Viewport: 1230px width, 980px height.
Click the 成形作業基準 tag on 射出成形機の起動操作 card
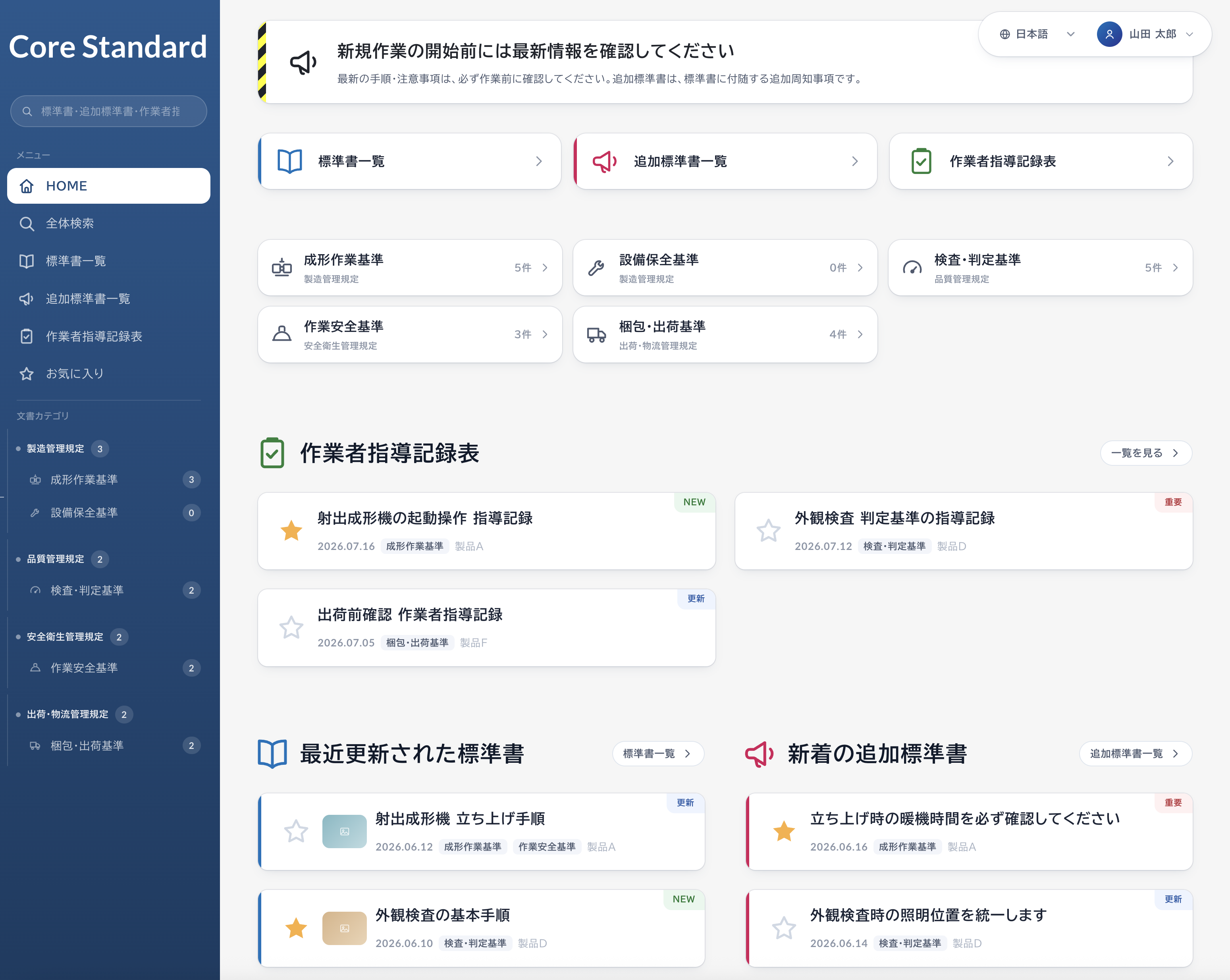(415, 546)
